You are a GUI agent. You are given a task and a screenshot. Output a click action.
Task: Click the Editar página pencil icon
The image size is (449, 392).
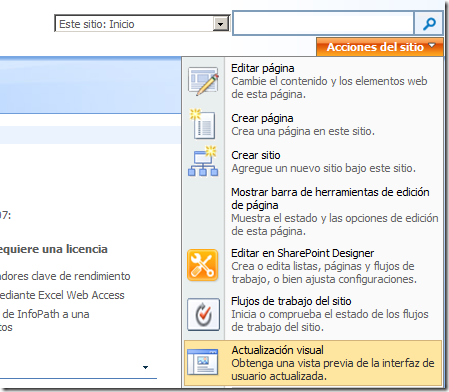203,81
